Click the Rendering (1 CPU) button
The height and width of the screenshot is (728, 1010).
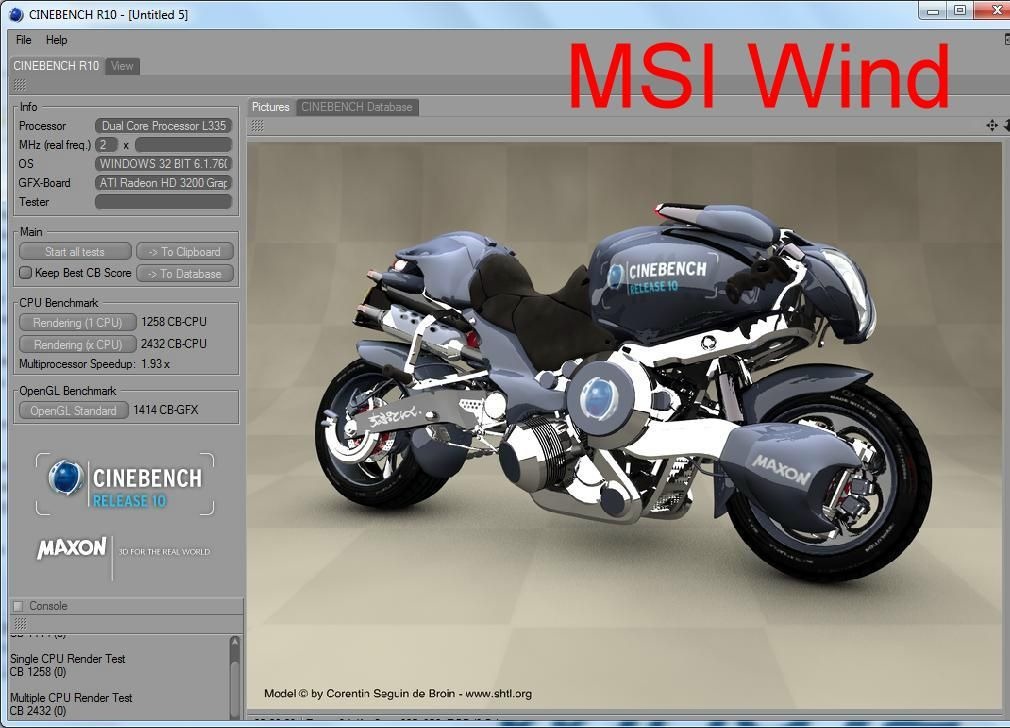click(77, 323)
